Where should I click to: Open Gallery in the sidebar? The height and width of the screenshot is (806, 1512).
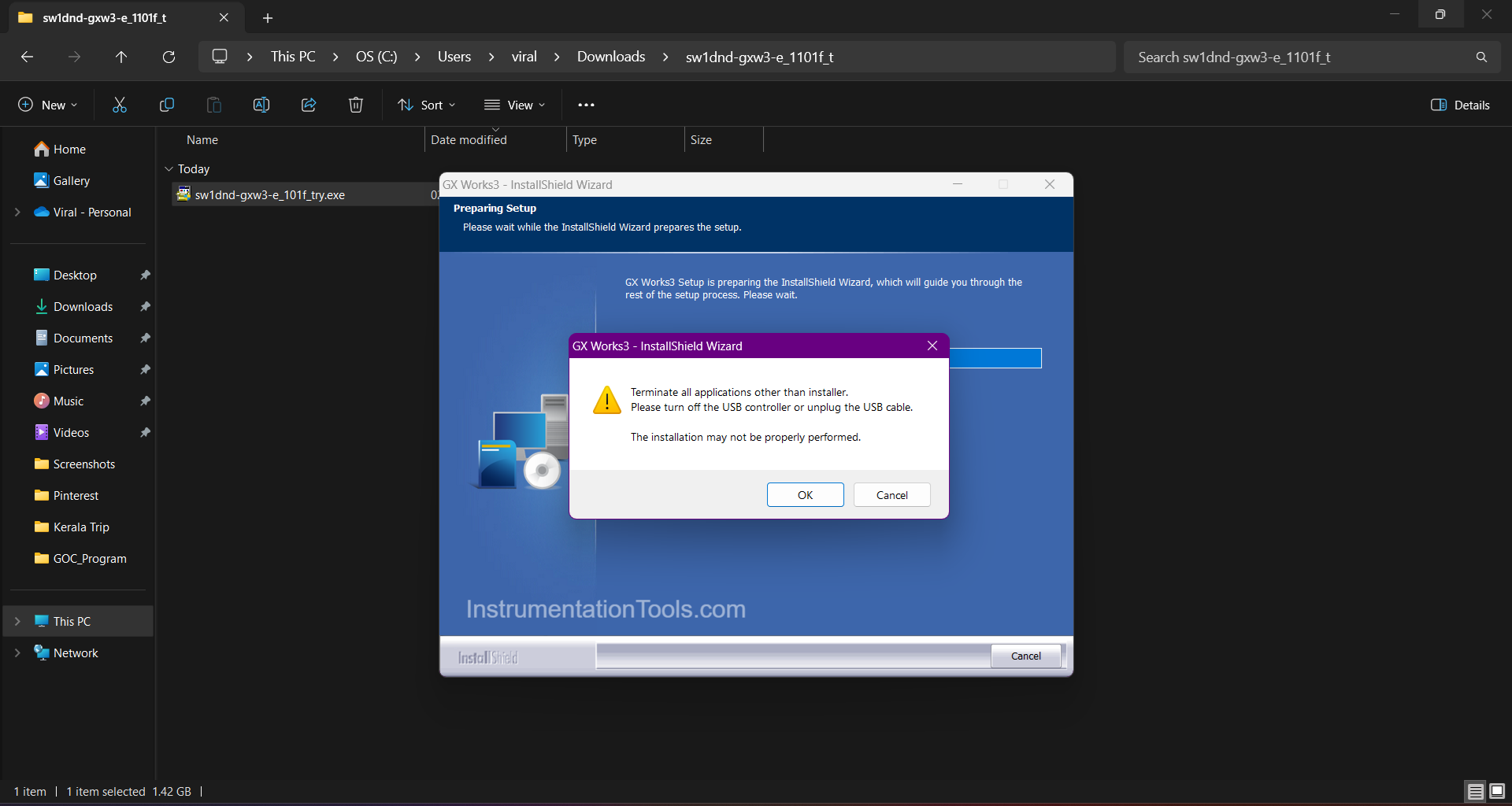(x=62, y=180)
